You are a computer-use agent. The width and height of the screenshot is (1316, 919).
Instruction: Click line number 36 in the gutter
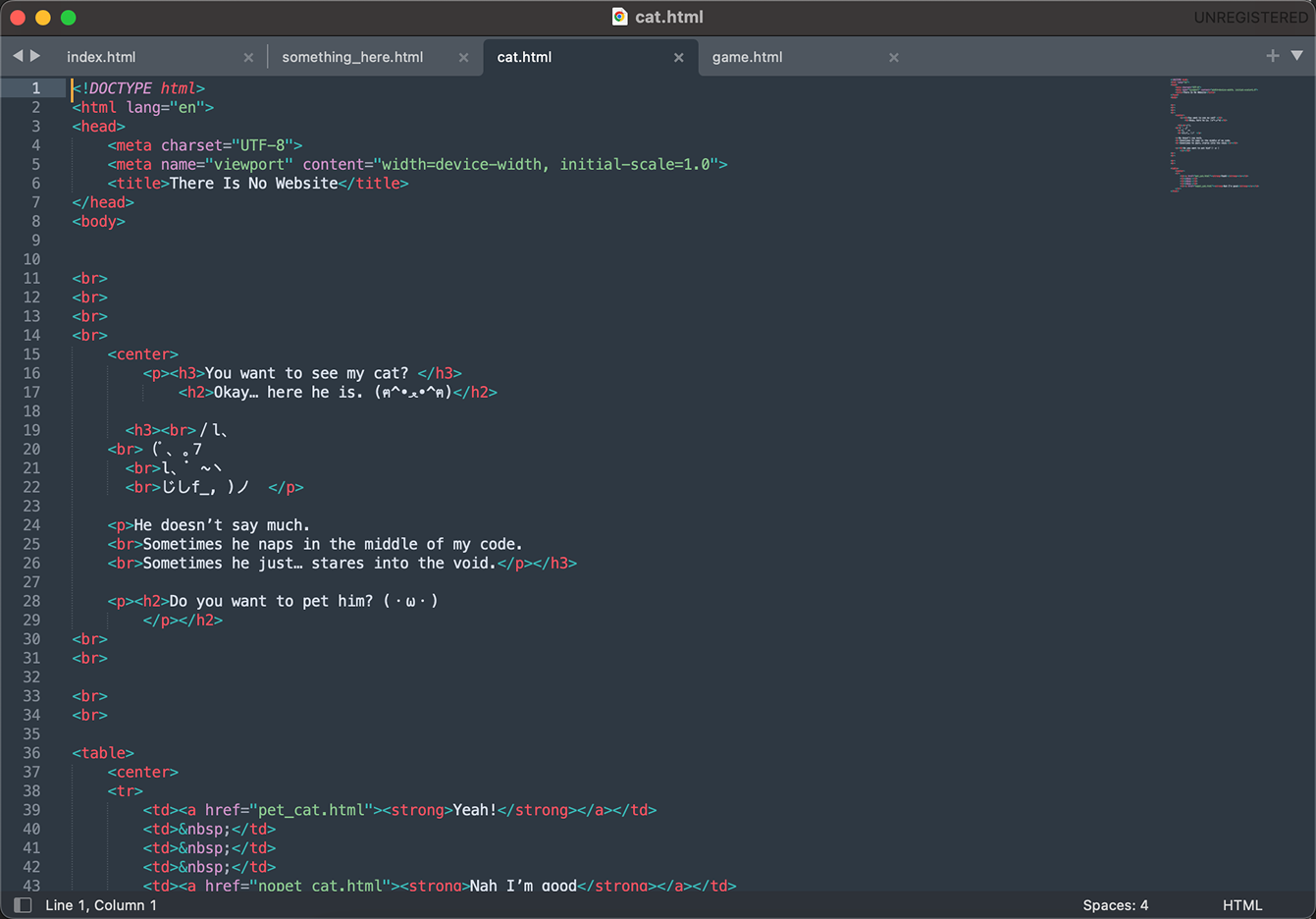tap(31, 753)
